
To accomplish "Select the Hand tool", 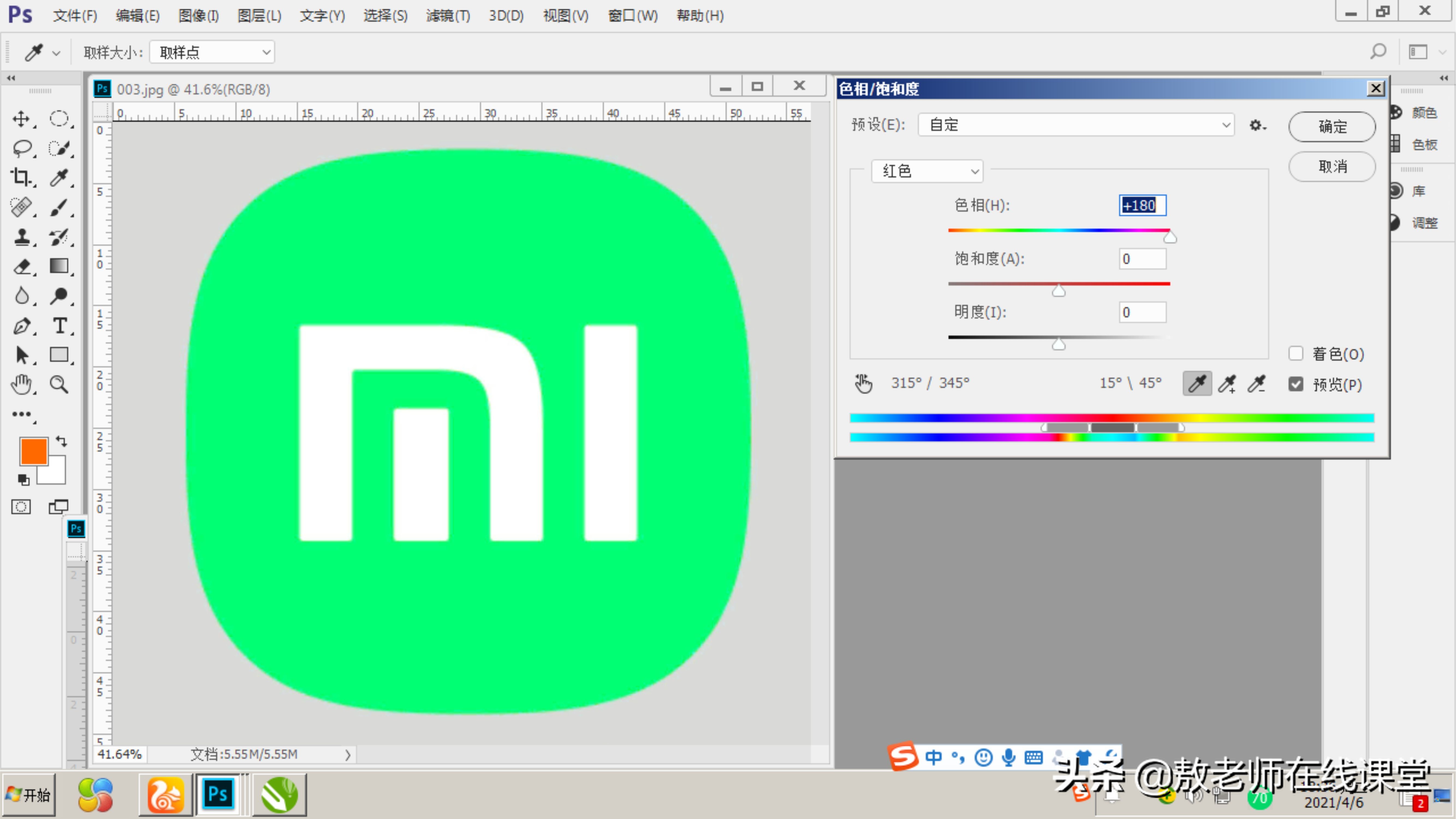I will pyautogui.click(x=22, y=384).
